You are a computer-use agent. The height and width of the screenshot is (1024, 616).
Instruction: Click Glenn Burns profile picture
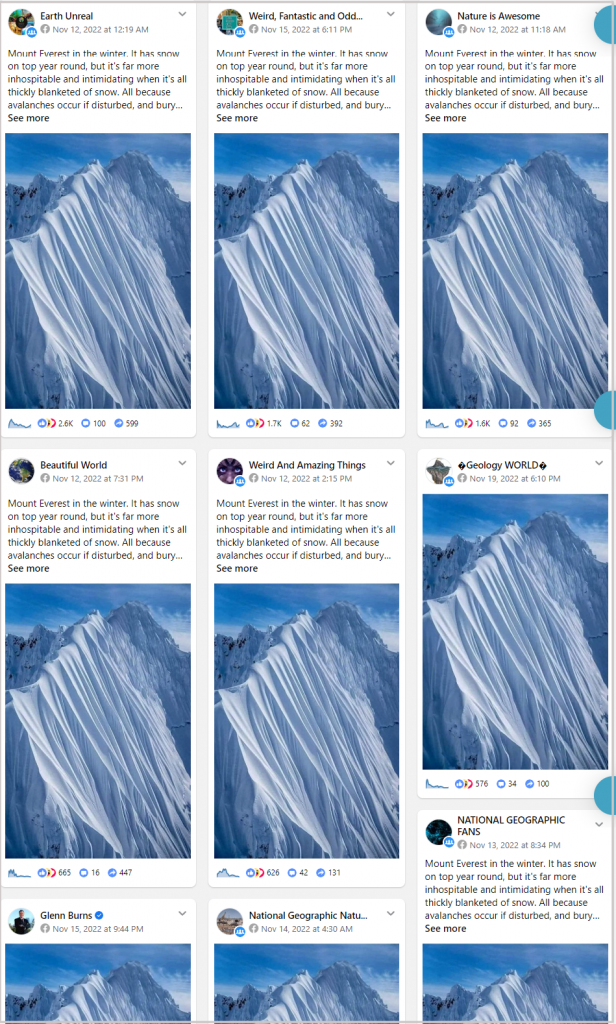21,921
